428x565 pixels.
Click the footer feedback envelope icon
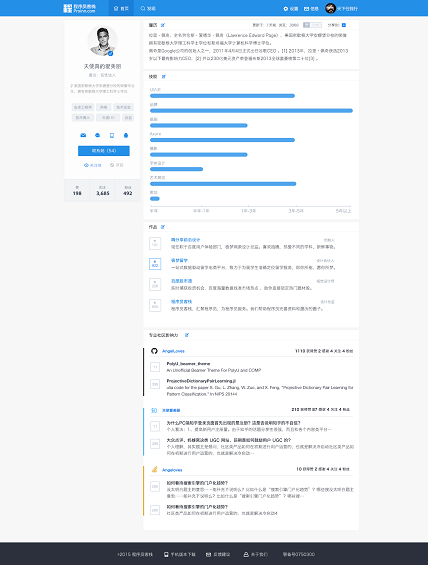pyautogui.click(x=208, y=554)
